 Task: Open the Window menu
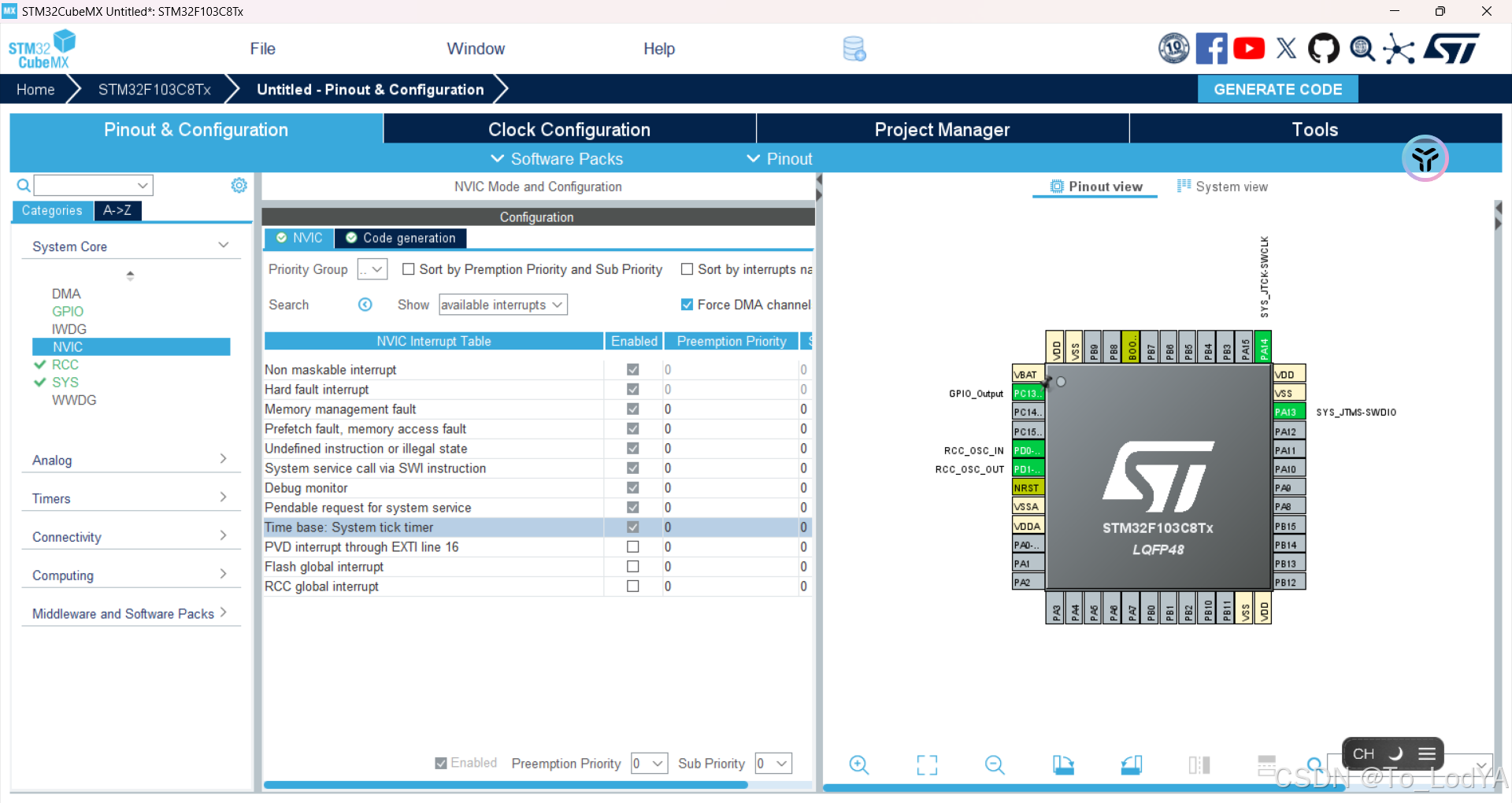pos(476,49)
